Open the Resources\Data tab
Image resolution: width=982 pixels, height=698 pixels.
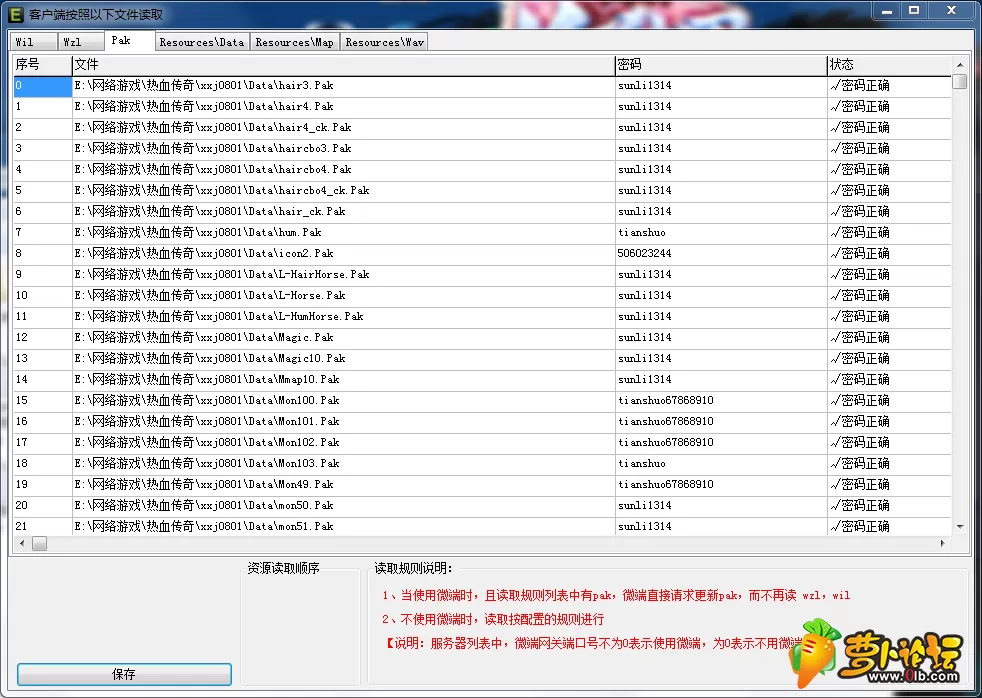coord(202,42)
